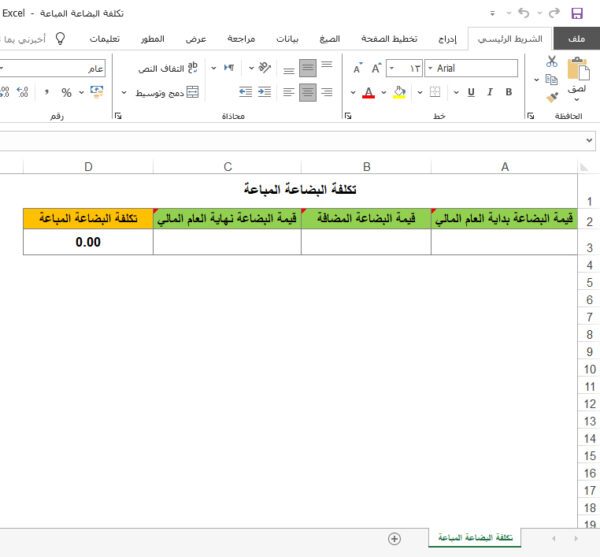The width and height of the screenshot is (600, 557).
Task: Switch to عرض View tab
Action: click(196, 39)
